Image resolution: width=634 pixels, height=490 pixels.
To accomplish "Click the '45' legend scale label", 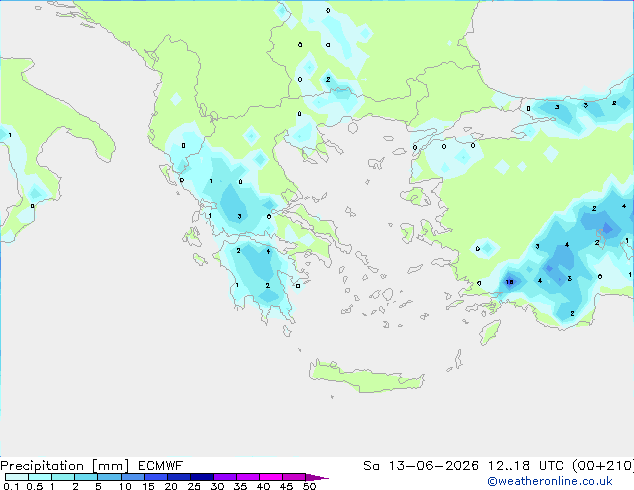I will pos(286,486).
